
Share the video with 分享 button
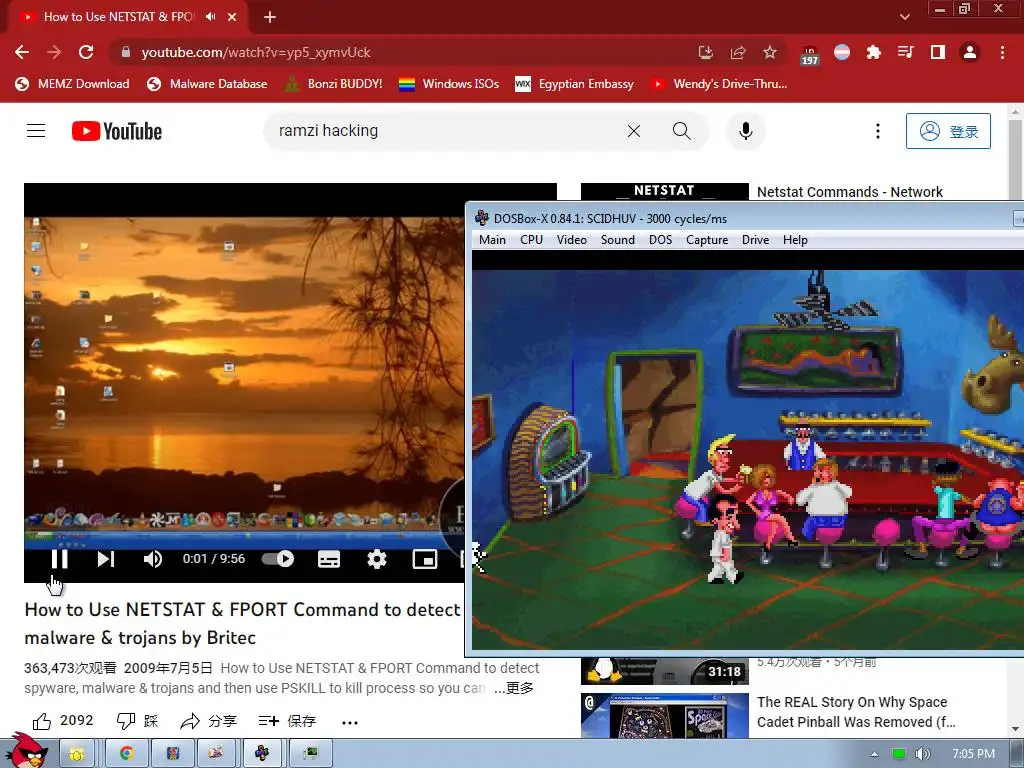tap(209, 721)
